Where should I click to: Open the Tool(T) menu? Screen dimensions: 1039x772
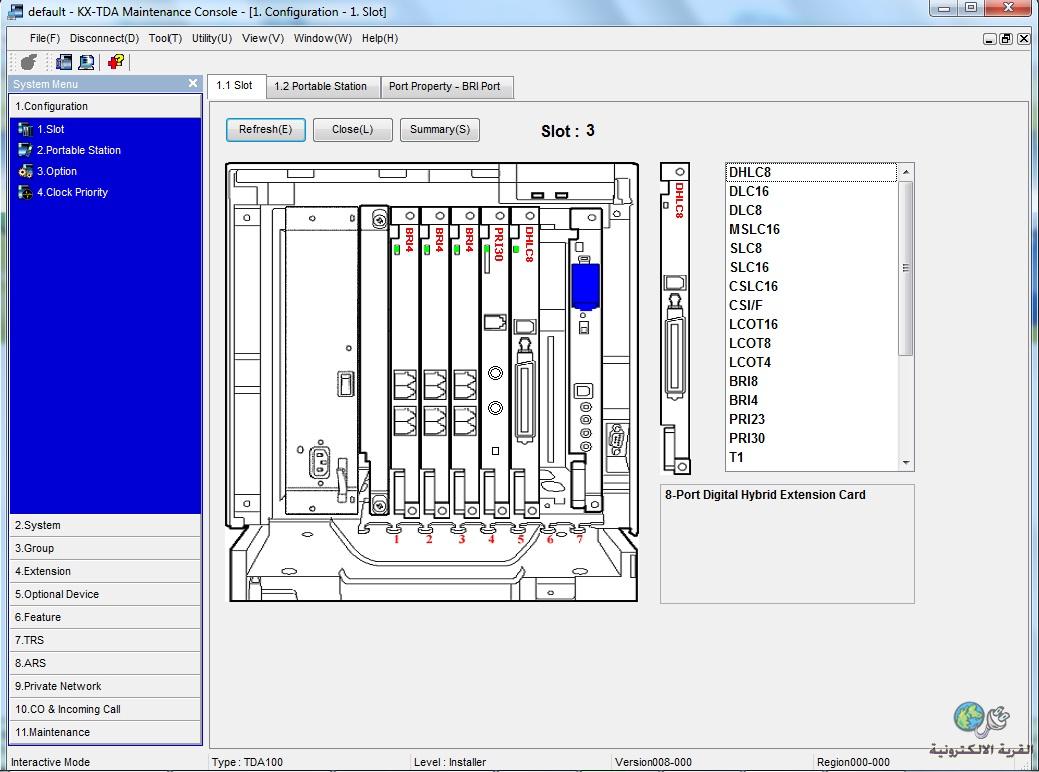tap(165, 38)
